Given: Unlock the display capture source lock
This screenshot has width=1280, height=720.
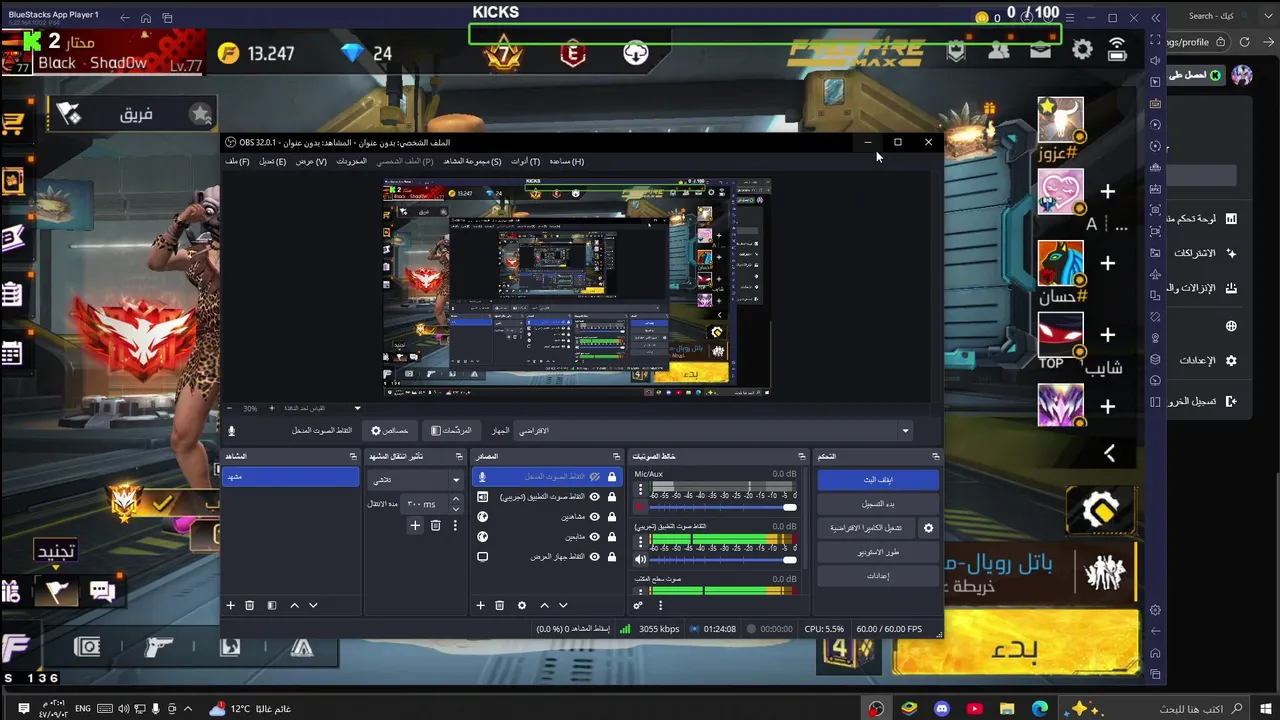Looking at the screenshot, I should click(611, 557).
